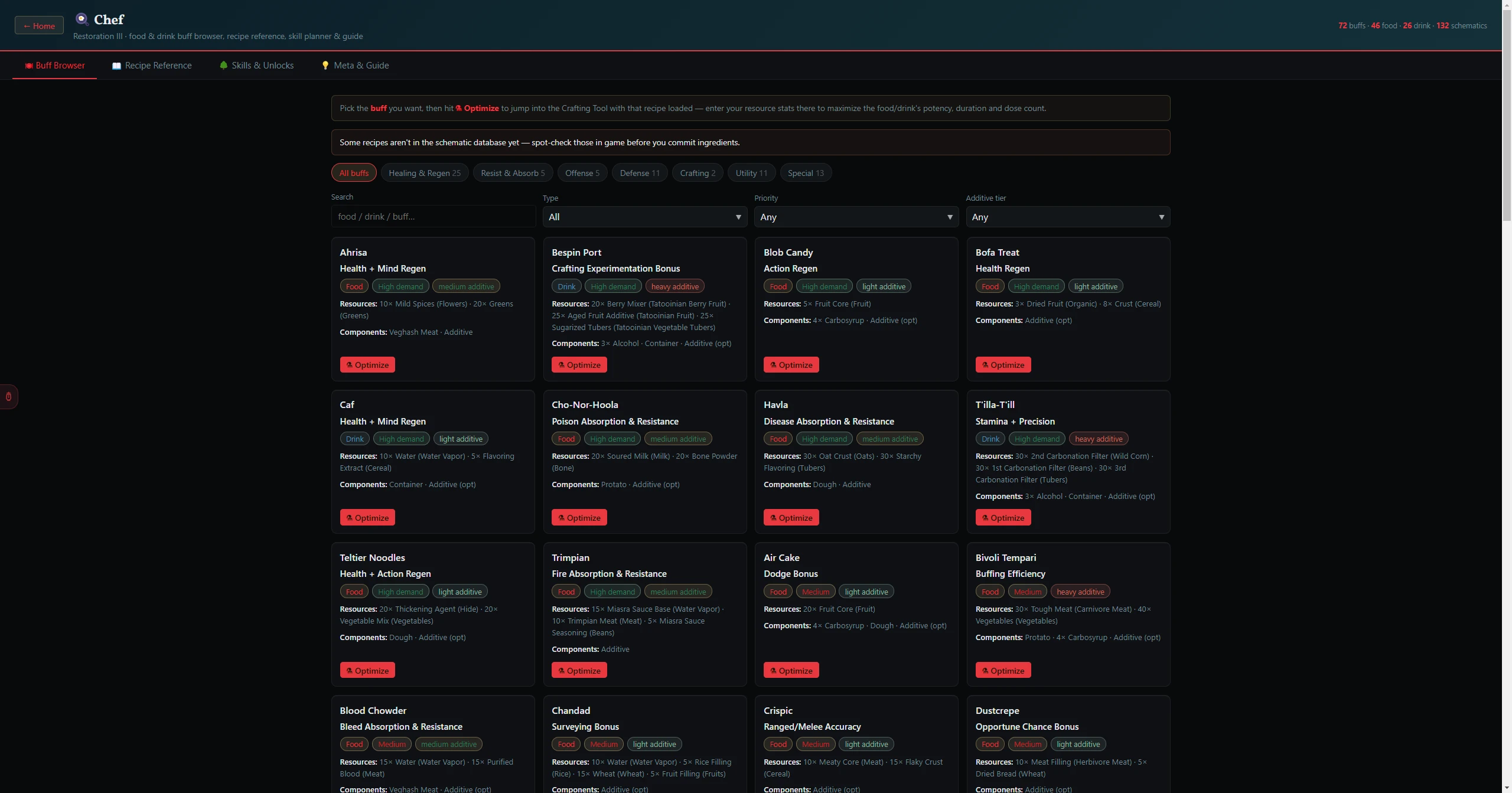
Task: Click the Dustcrepe card title
Action: coord(998,710)
